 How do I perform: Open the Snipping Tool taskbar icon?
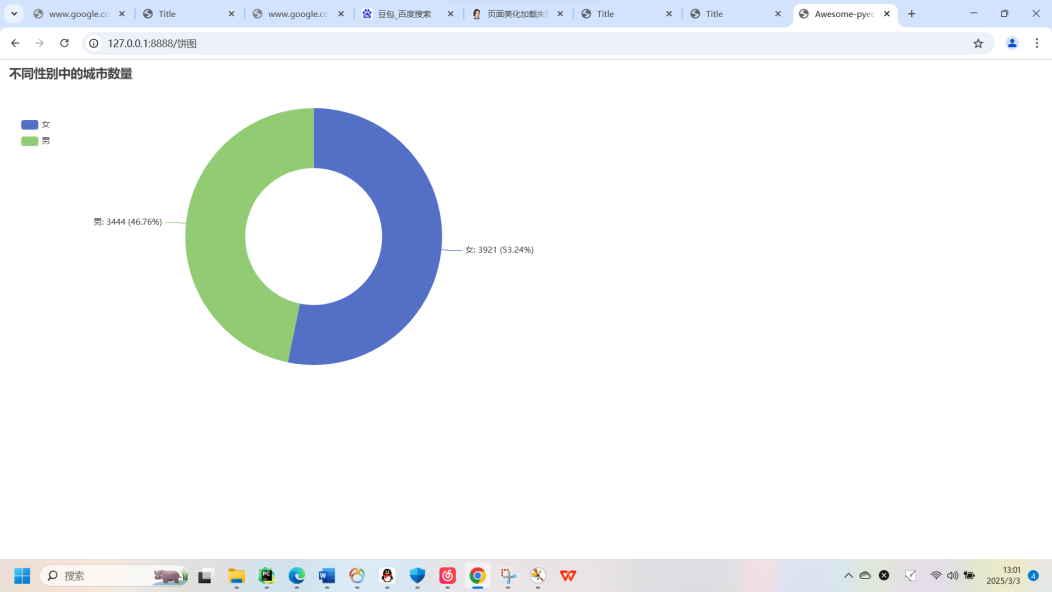(x=508, y=575)
